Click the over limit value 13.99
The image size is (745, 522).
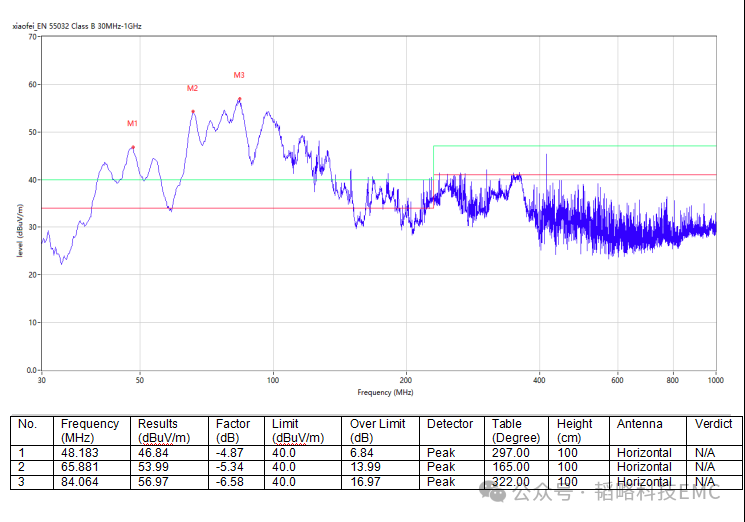[366, 467]
